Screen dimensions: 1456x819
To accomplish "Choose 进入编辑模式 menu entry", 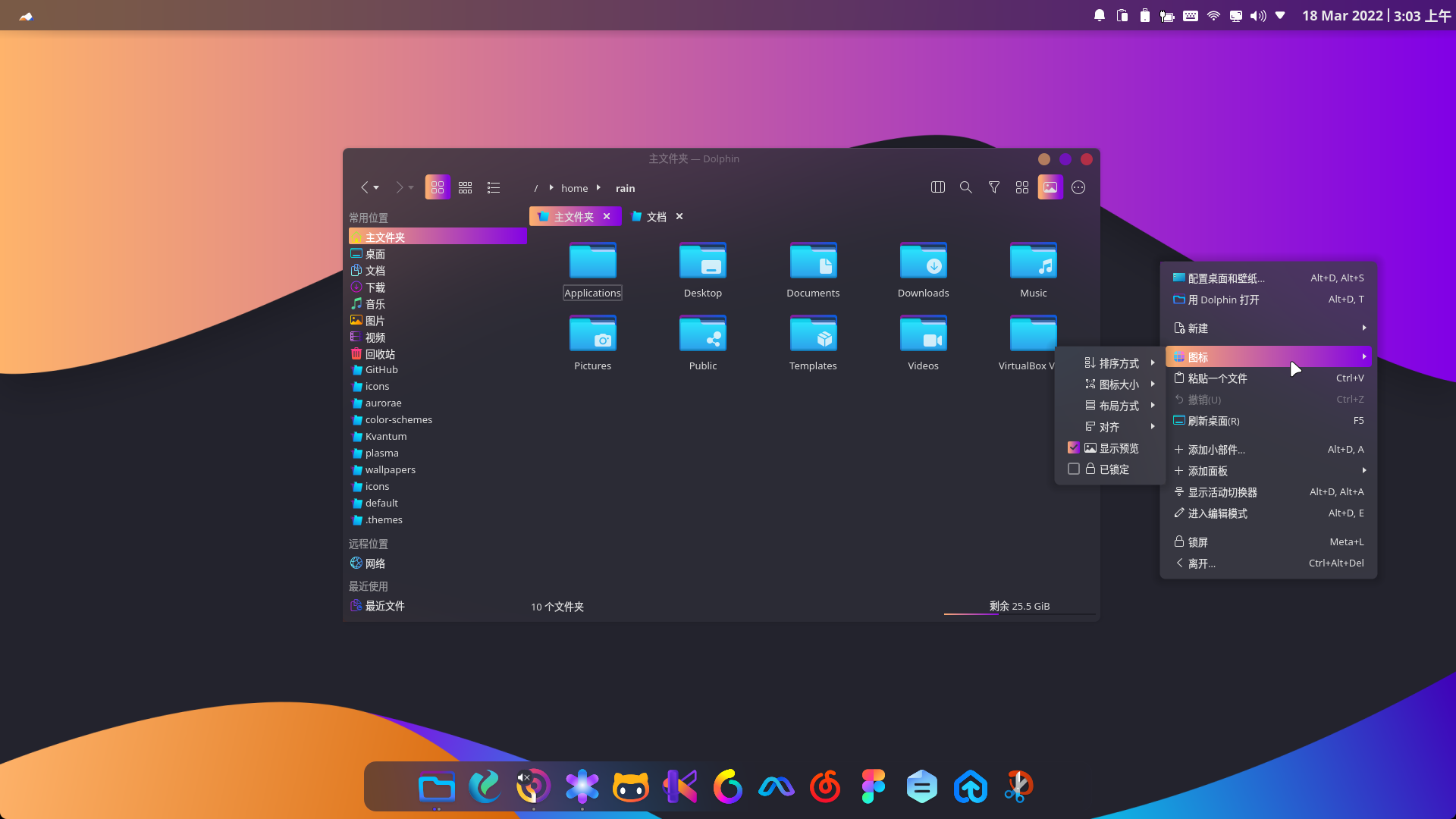I will pos(1269,513).
